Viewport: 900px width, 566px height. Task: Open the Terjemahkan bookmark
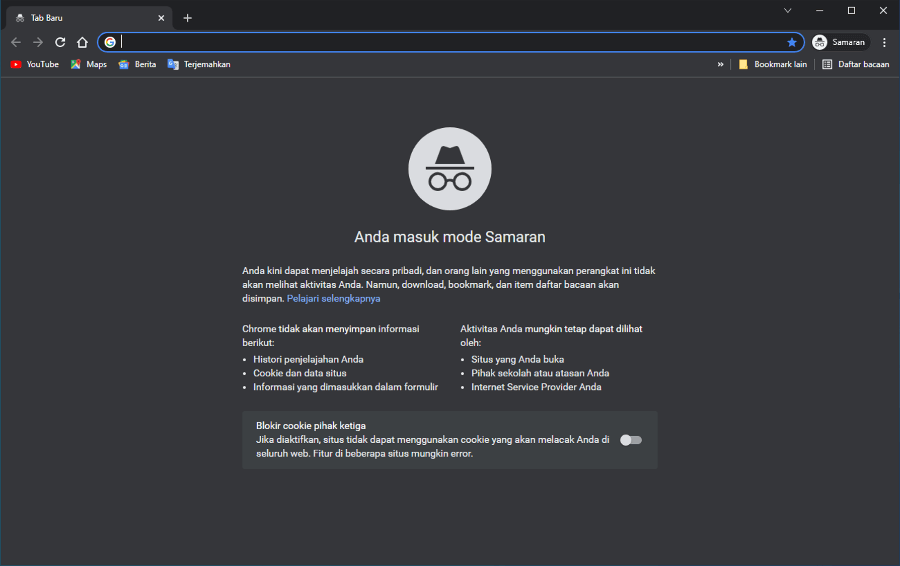(199, 64)
